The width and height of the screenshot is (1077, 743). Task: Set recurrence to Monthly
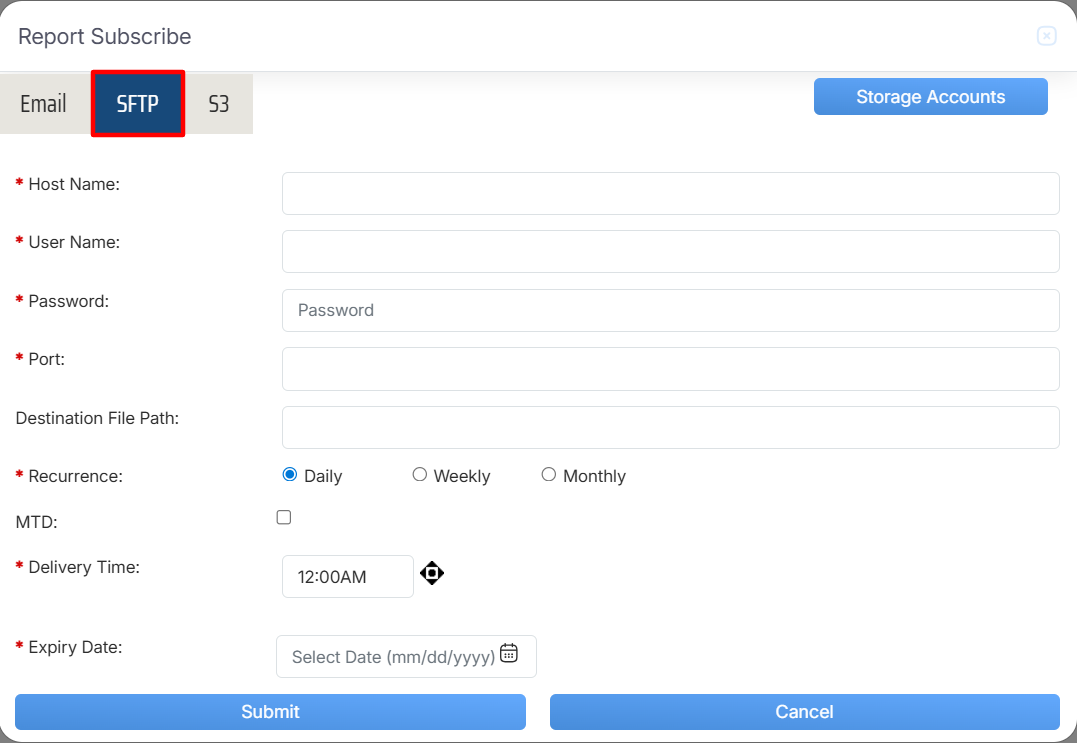(549, 475)
